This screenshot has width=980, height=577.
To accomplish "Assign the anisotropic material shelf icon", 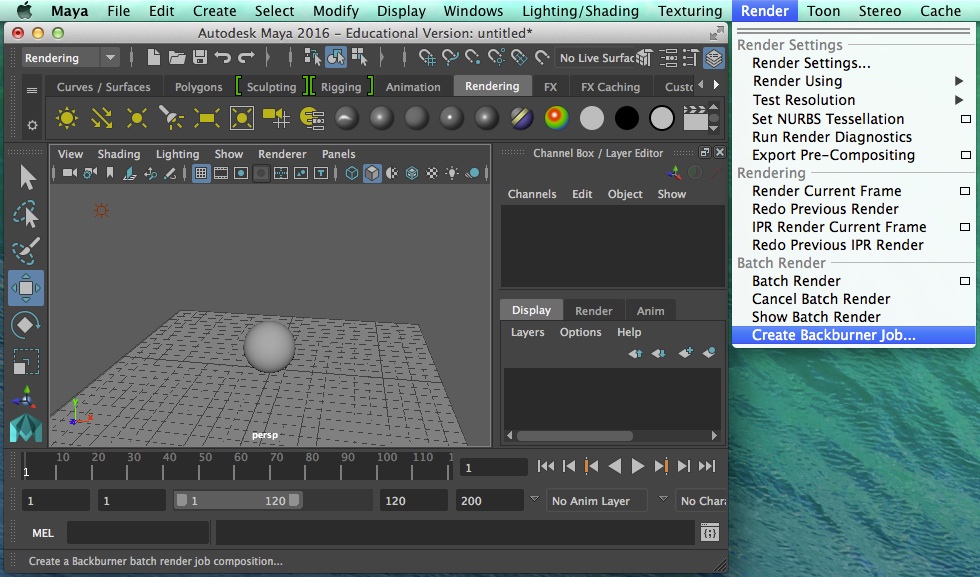I will (x=346, y=118).
